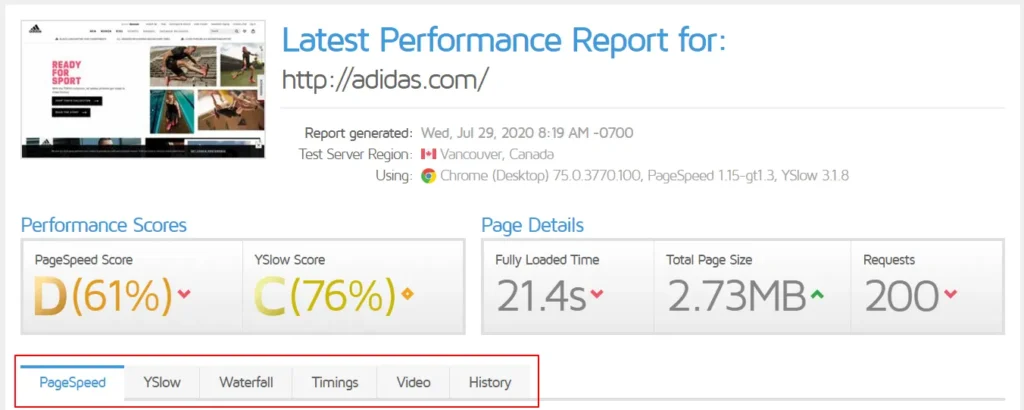Switch to the YSlow tab
The width and height of the screenshot is (1024, 410).
click(161, 382)
